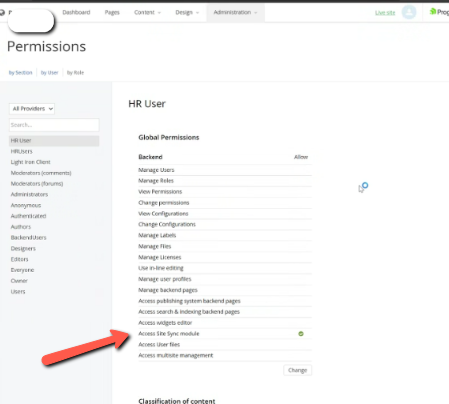Click the View Permissions row

pyautogui.click(x=225, y=192)
